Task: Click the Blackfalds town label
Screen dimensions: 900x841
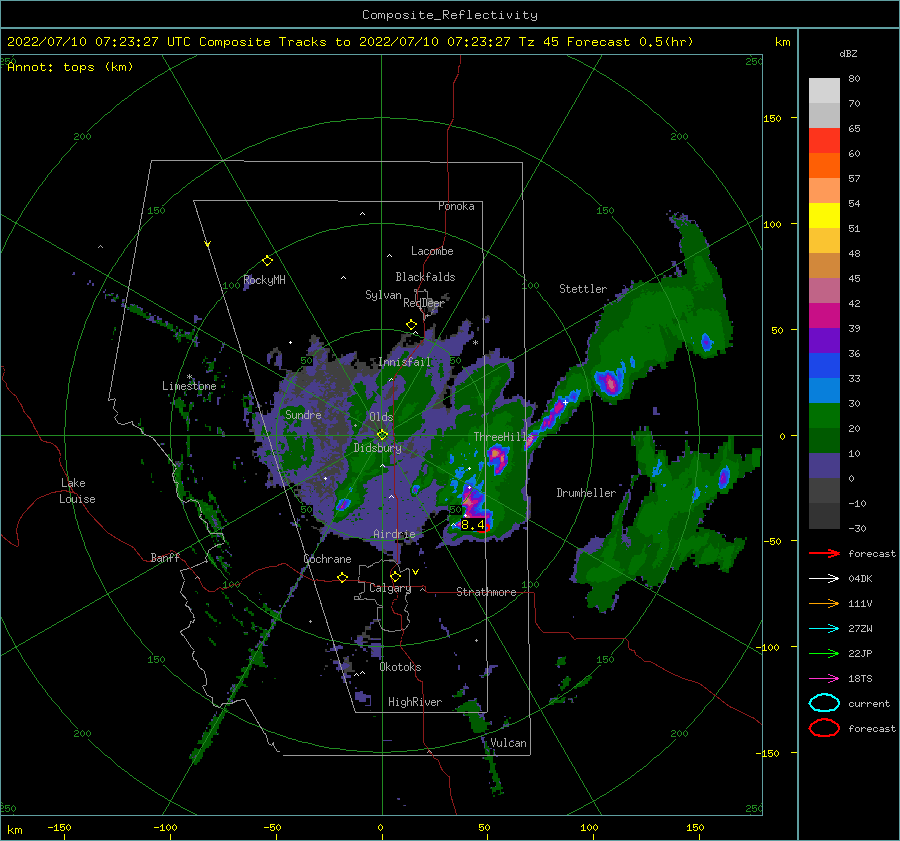Action: pos(425,277)
